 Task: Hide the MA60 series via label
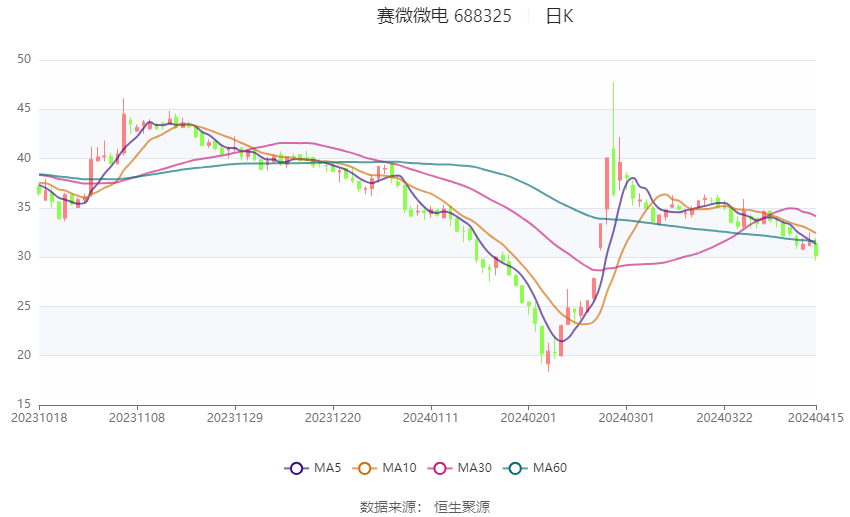(550, 468)
